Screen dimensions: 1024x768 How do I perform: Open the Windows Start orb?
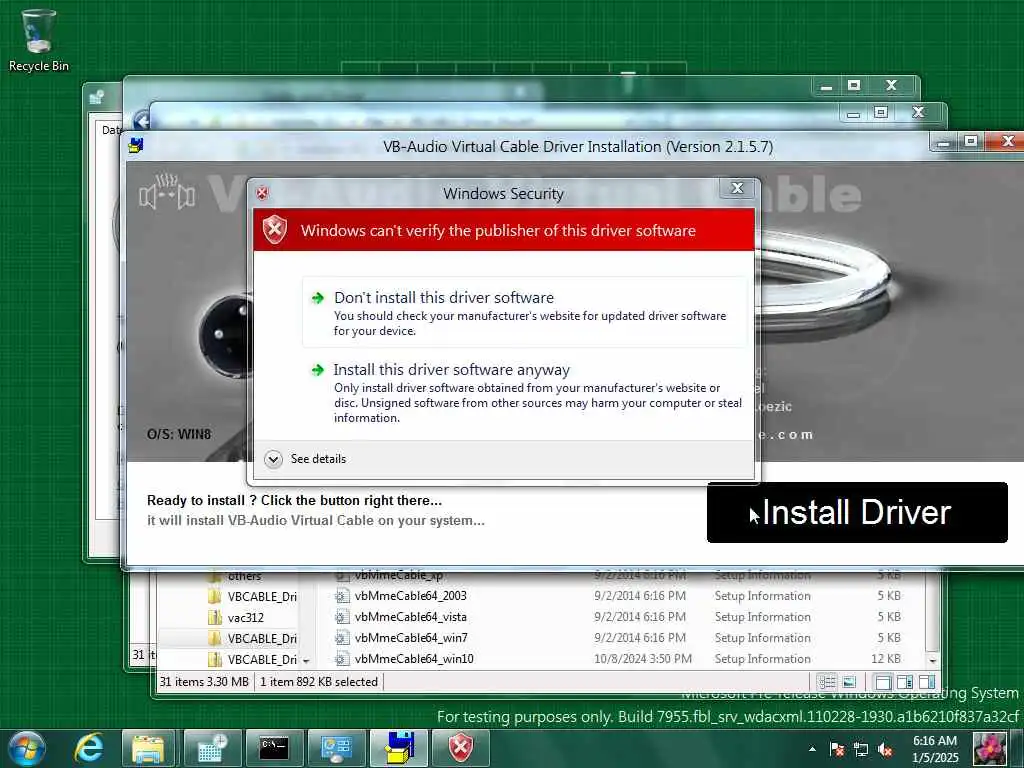(26, 747)
